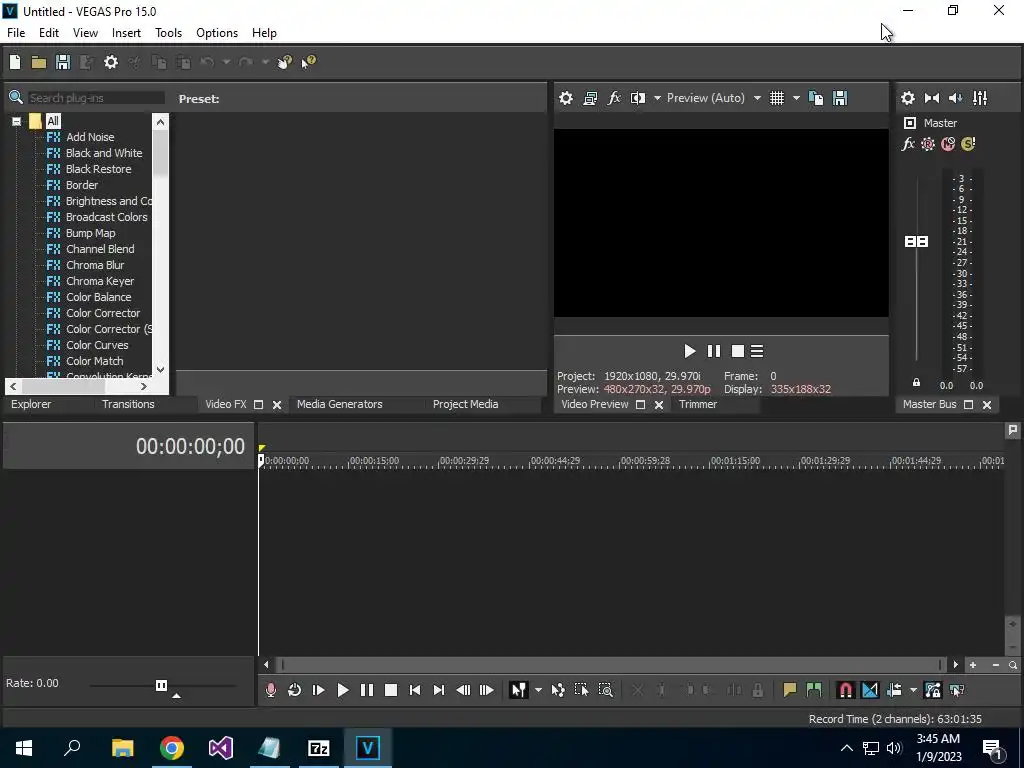The height and width of the screenshot is (768, 1024).
Task: Save snapshot to file icon
Action: [840, 98]
